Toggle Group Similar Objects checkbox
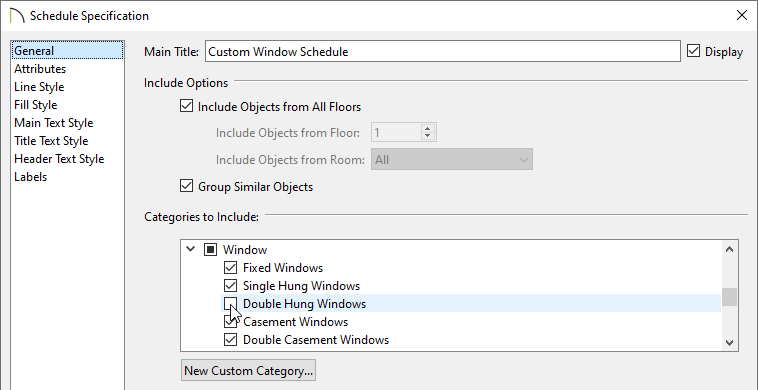The height and width of the screenshot is (390, 758). pos(186,186)
